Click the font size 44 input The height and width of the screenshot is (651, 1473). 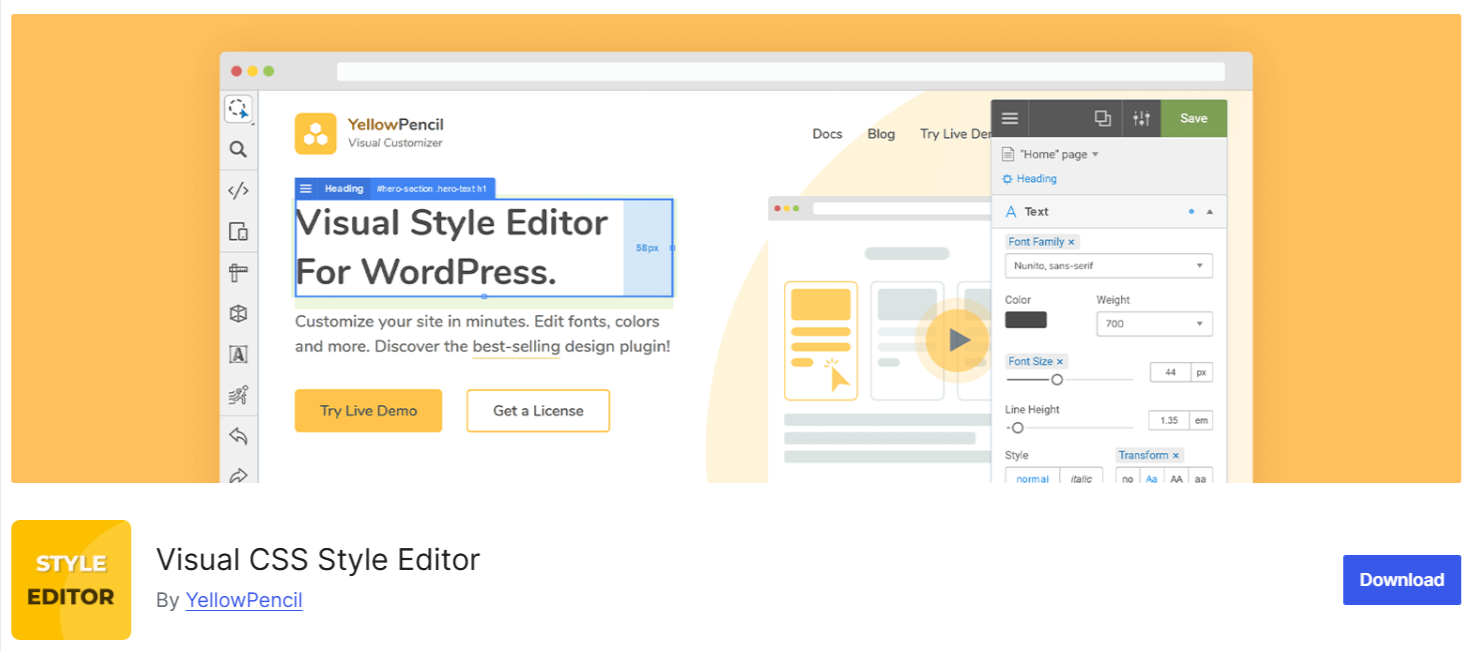click(x=1170, y=372)
